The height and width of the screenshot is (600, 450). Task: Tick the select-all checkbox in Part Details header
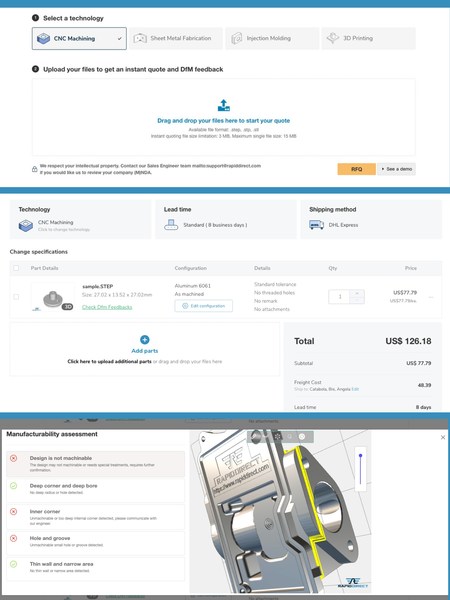[x=16, y=268]
